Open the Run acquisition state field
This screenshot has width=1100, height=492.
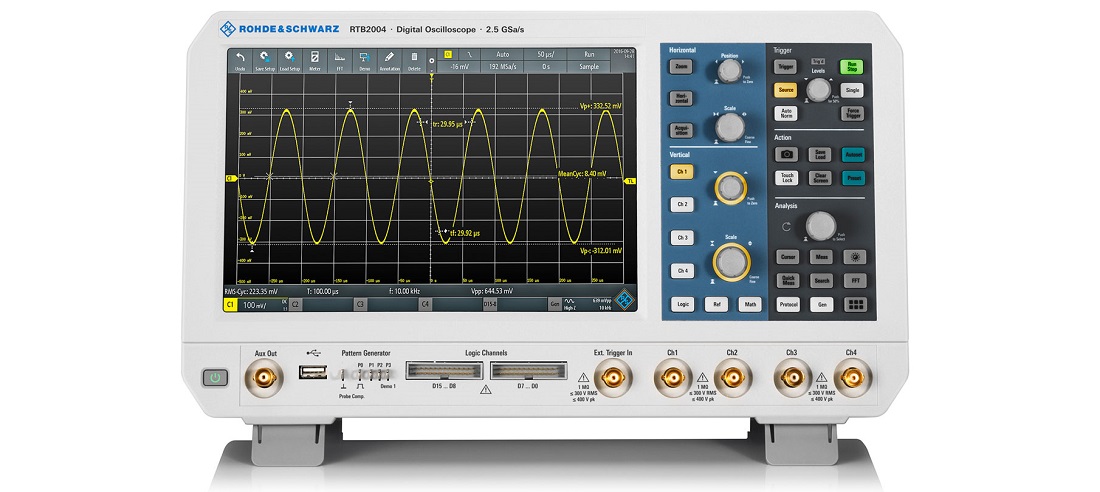pyautogui.click(x=589, y=54)
